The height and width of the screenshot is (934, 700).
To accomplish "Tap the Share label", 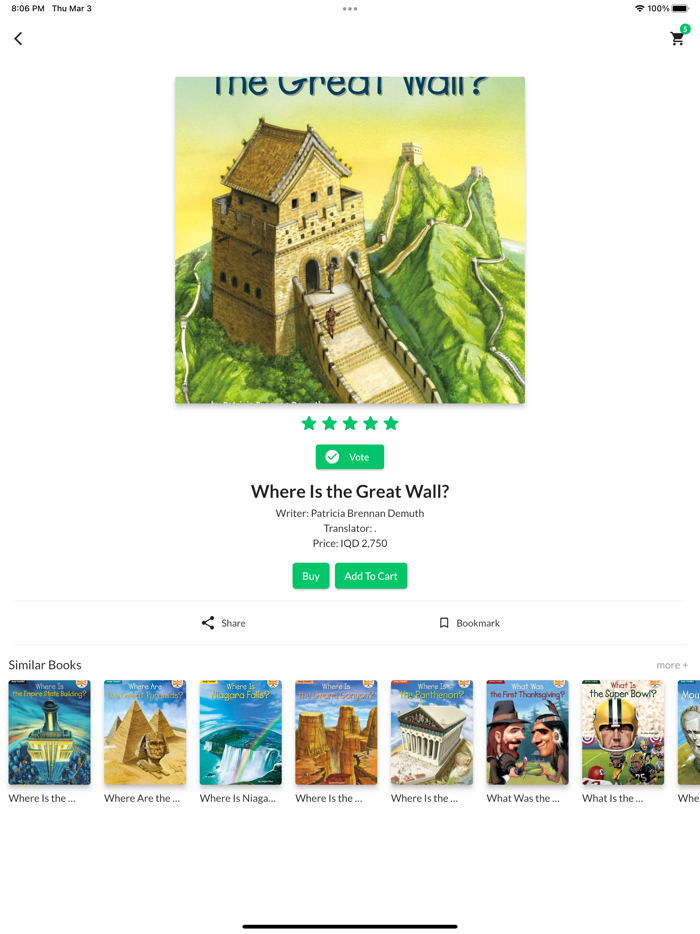I will [x=234, y=623].
